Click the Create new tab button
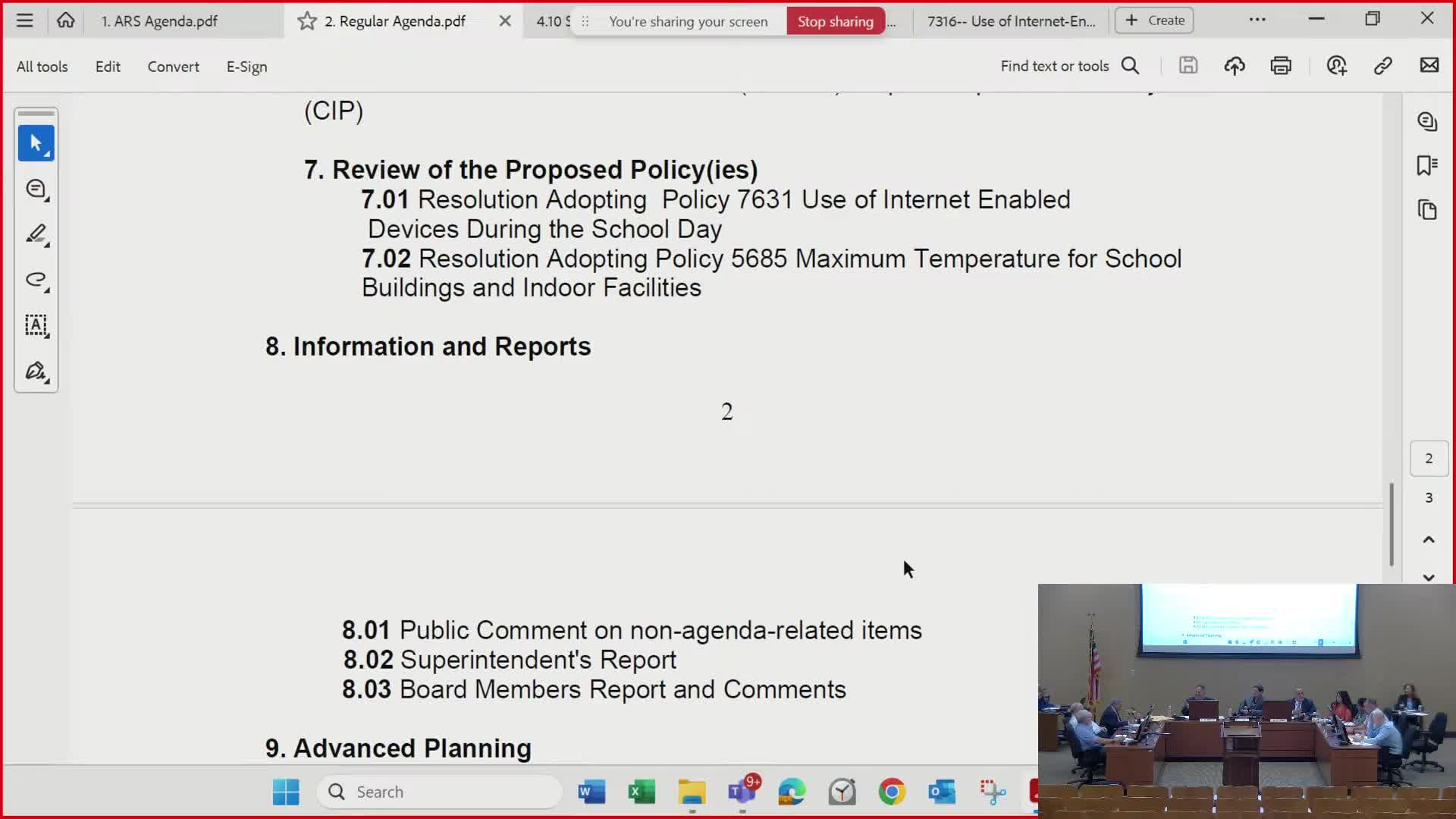 1154,20
